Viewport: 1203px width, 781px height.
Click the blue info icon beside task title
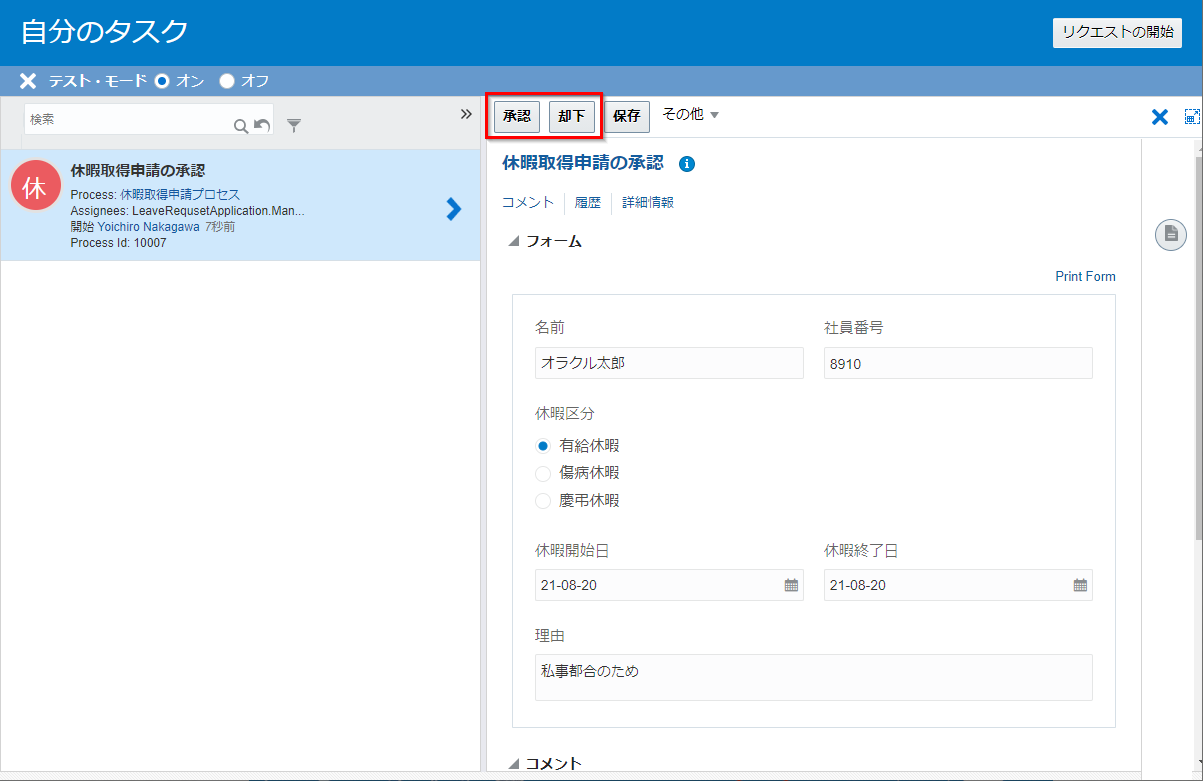click(x=687, y=164)
